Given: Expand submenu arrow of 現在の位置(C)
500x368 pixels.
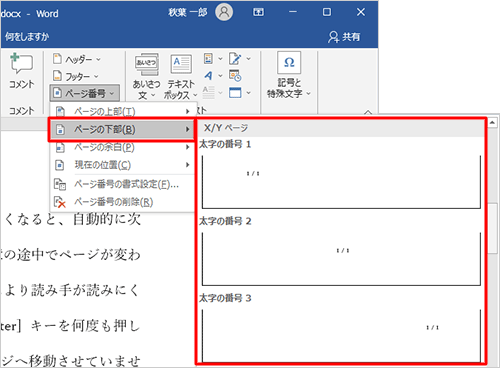Looking at the screenshot, I should click(188, 165).
